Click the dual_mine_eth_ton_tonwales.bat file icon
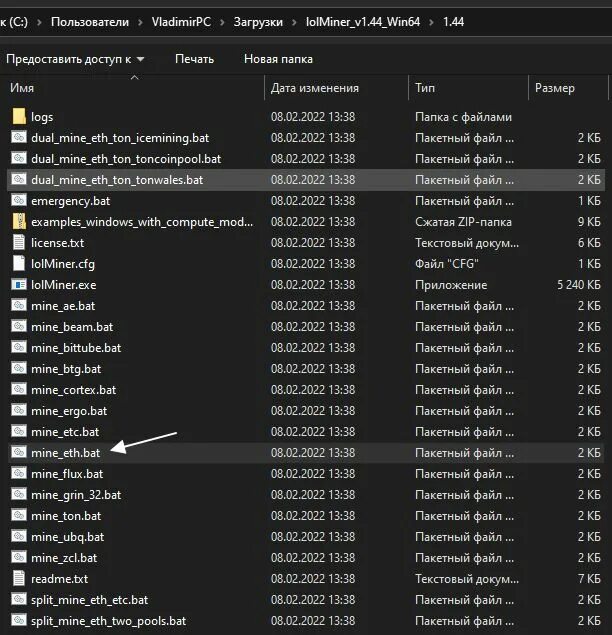The height and width of the screenshot is (635, 612). [x=19, y=179]
